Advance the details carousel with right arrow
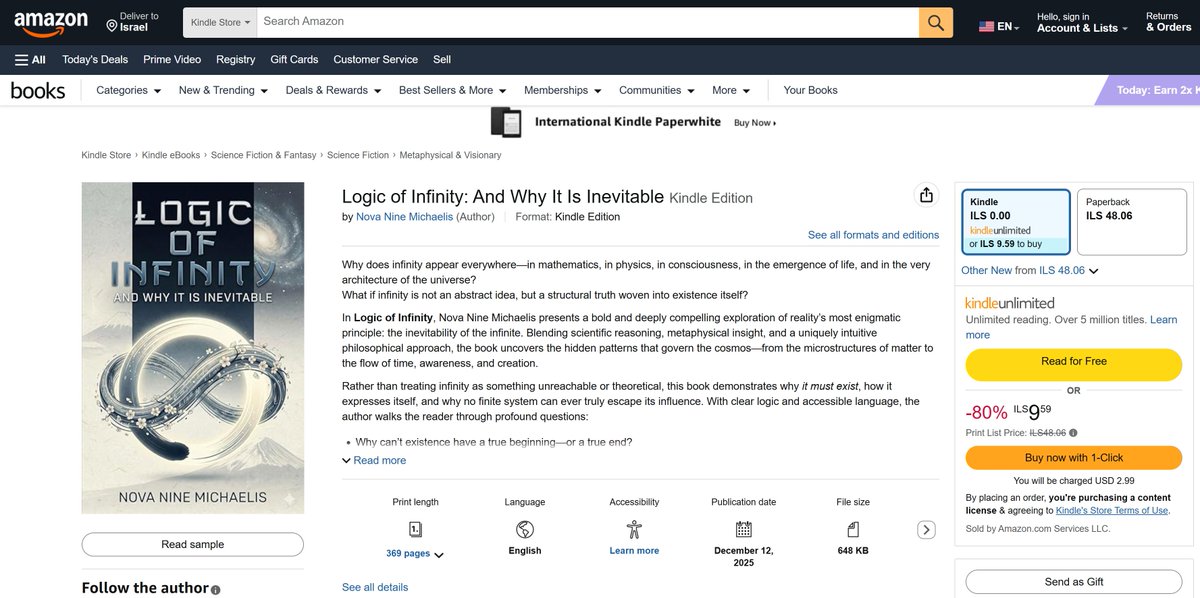 pos(926,530)
